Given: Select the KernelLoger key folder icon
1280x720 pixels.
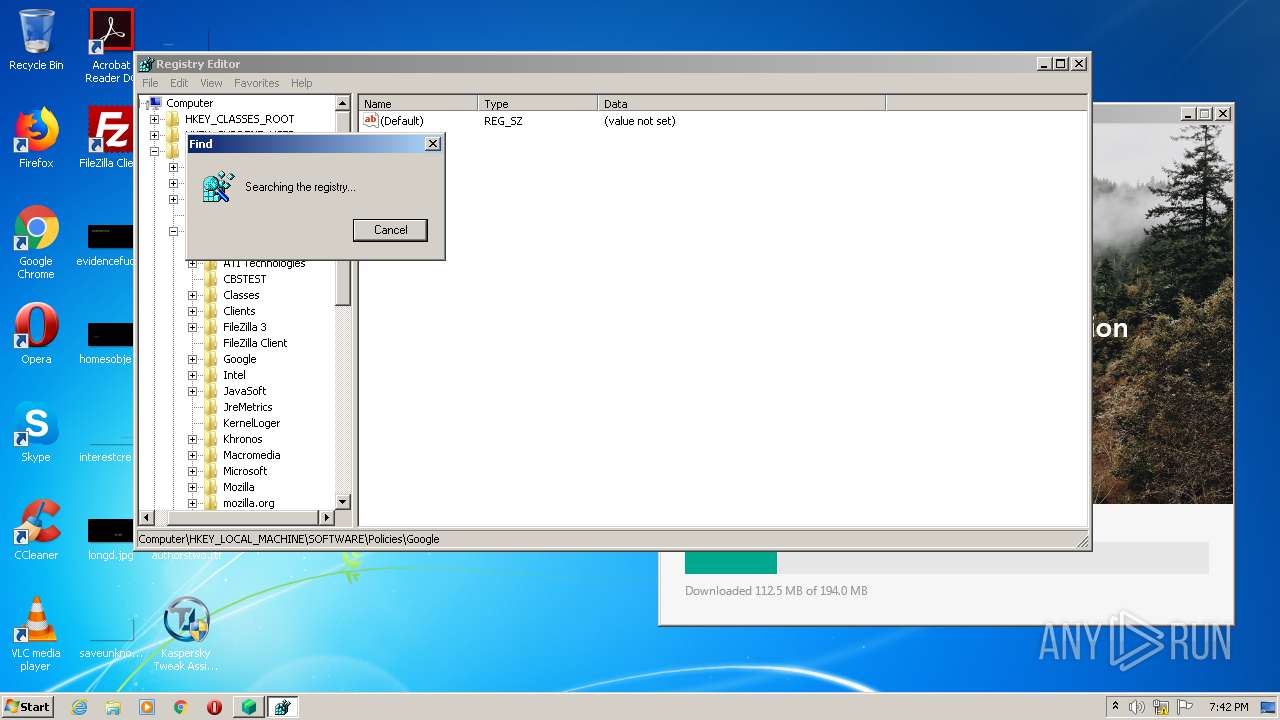Looking at the screenshot, I should pos(211,423).
